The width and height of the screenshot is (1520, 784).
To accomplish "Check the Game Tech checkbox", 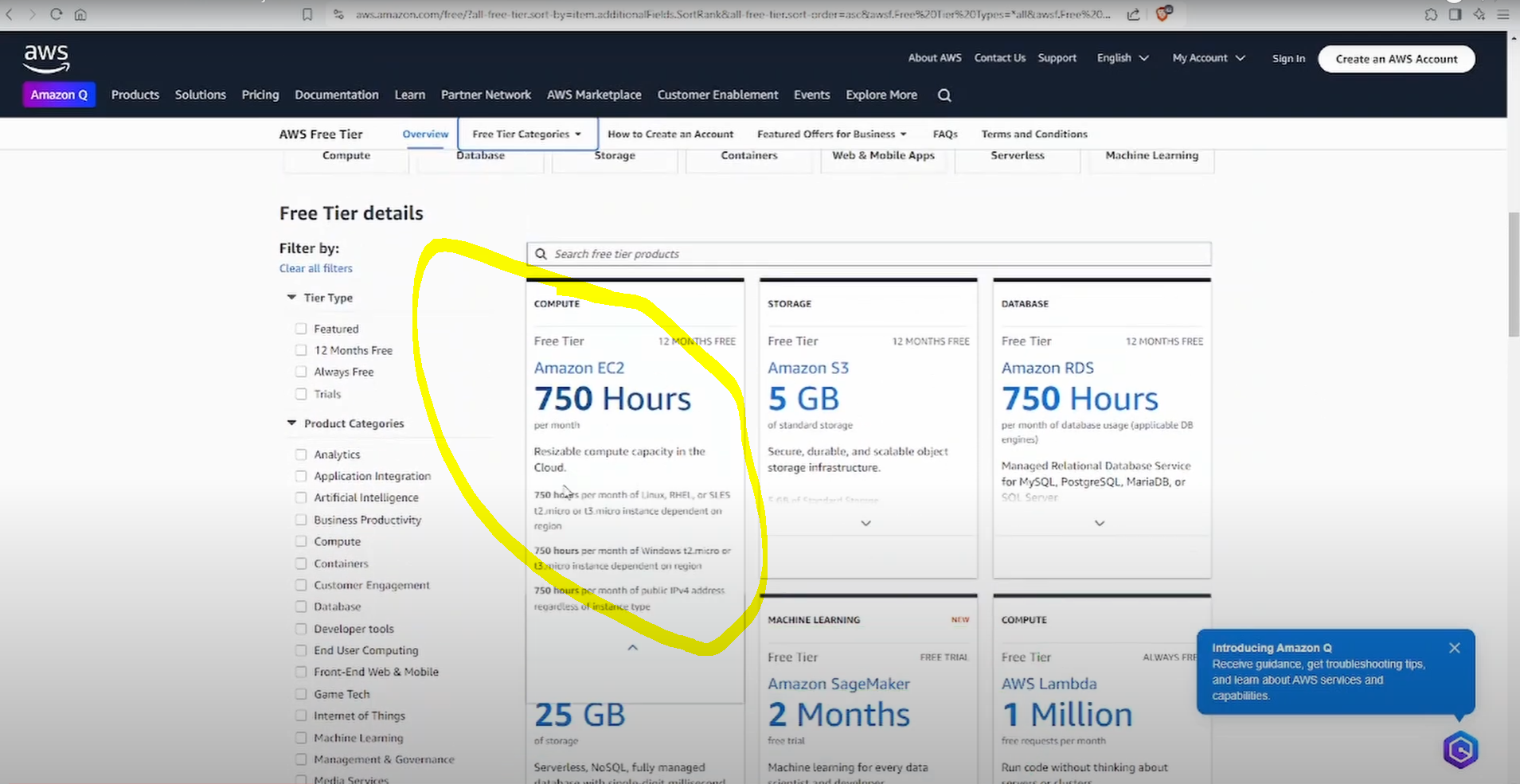I will coord(301,694).
